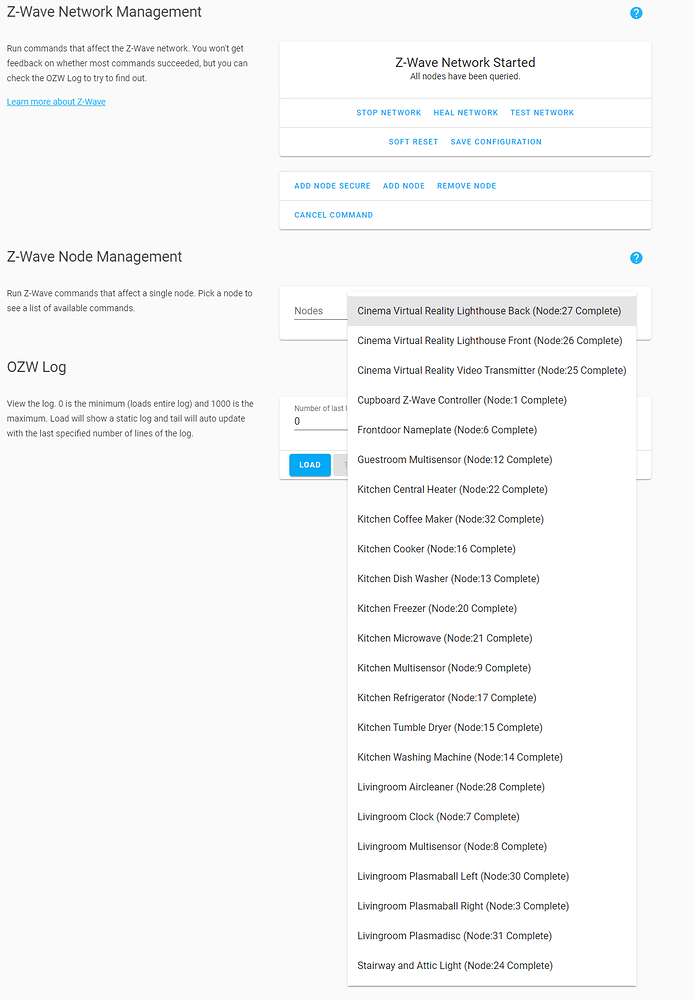
Task: Click SAVE CONFIGURATION
Action: (x=496, y=141)
